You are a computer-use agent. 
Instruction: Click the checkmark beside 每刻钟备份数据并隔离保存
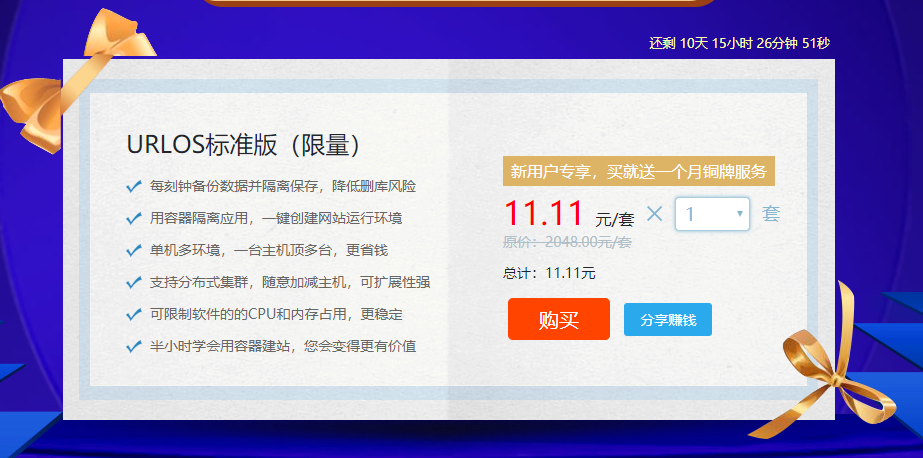pos(134,187)
